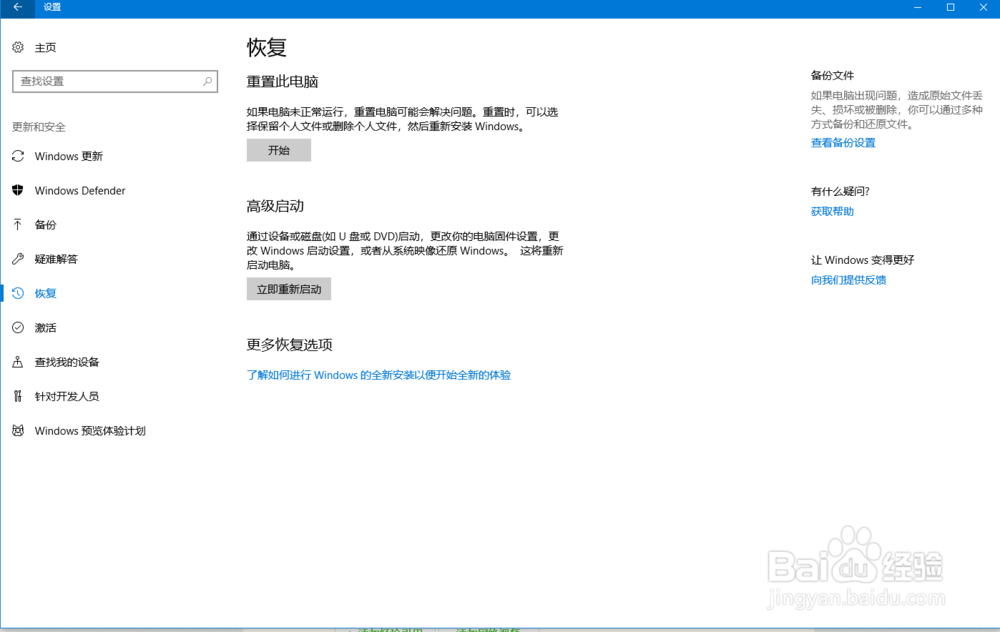Click inside the 查找设置 search field

[115, 81]
